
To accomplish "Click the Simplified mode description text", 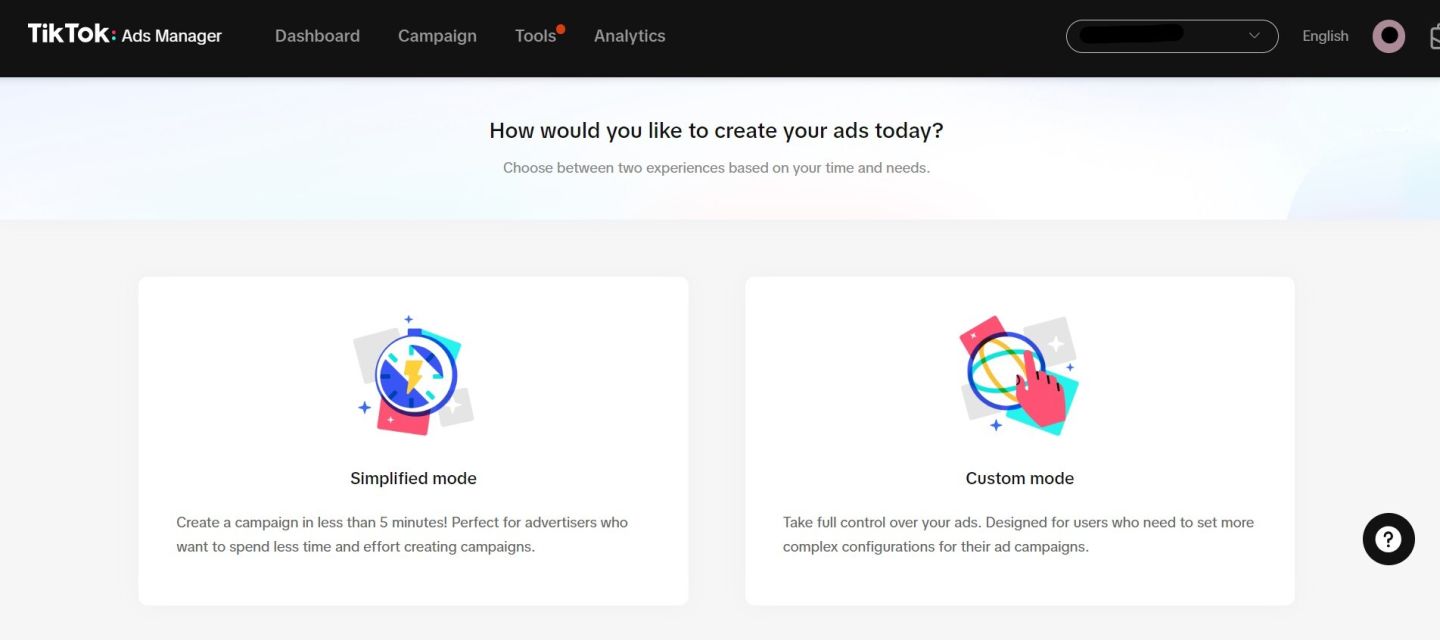I will click(402, 534).
